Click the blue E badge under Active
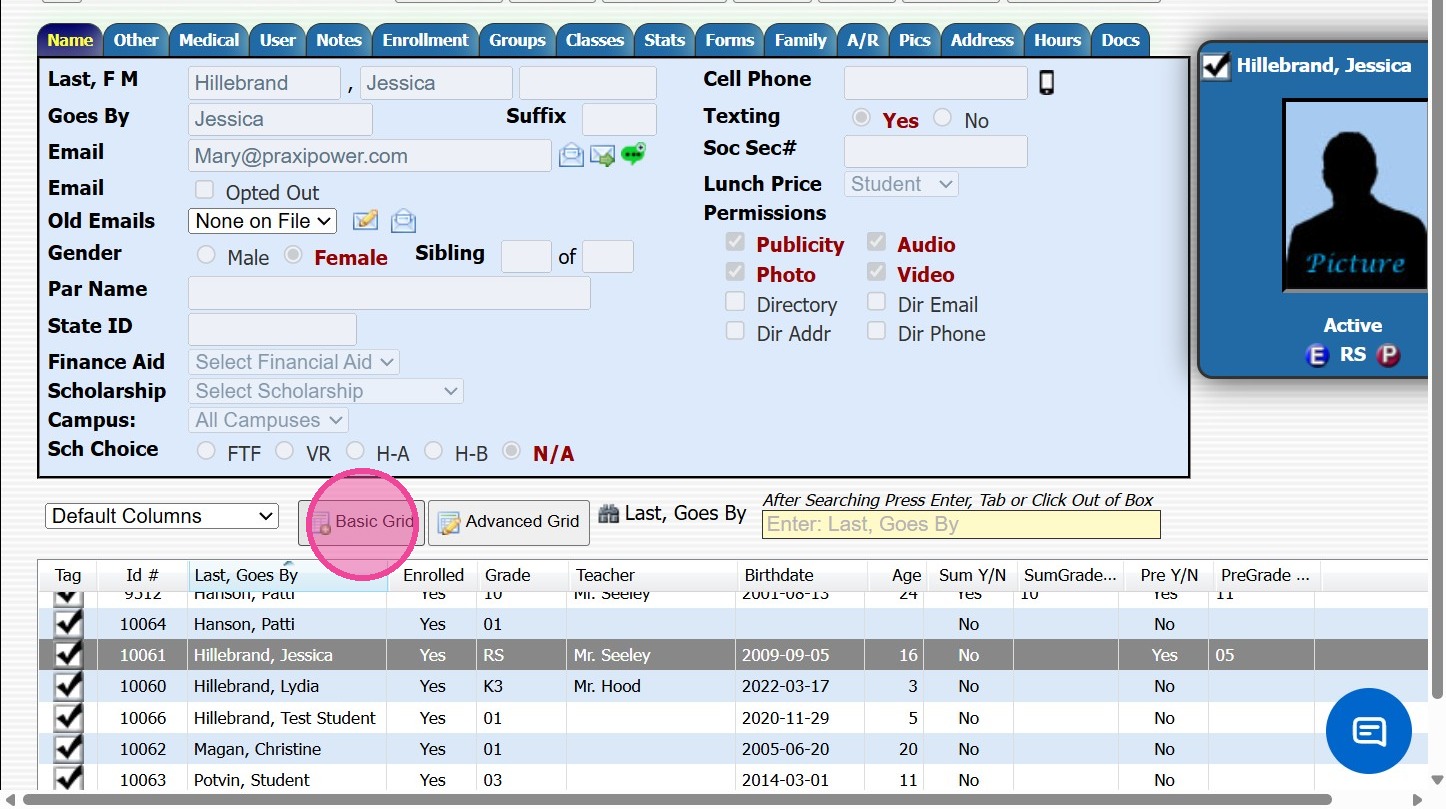This screenshot has width=1446, height=809. [1317, 355]
